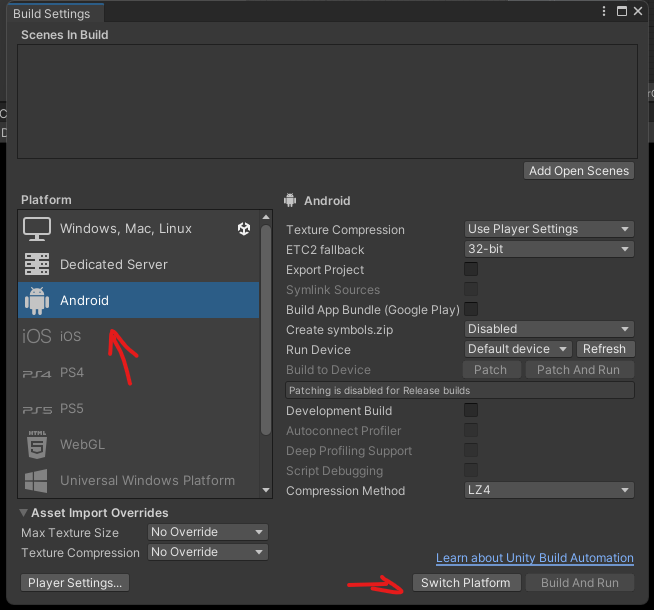Click the 'Texture Compression' label in Android settings
The height and width of the screenshot is (610, 654).
(345, 230)
